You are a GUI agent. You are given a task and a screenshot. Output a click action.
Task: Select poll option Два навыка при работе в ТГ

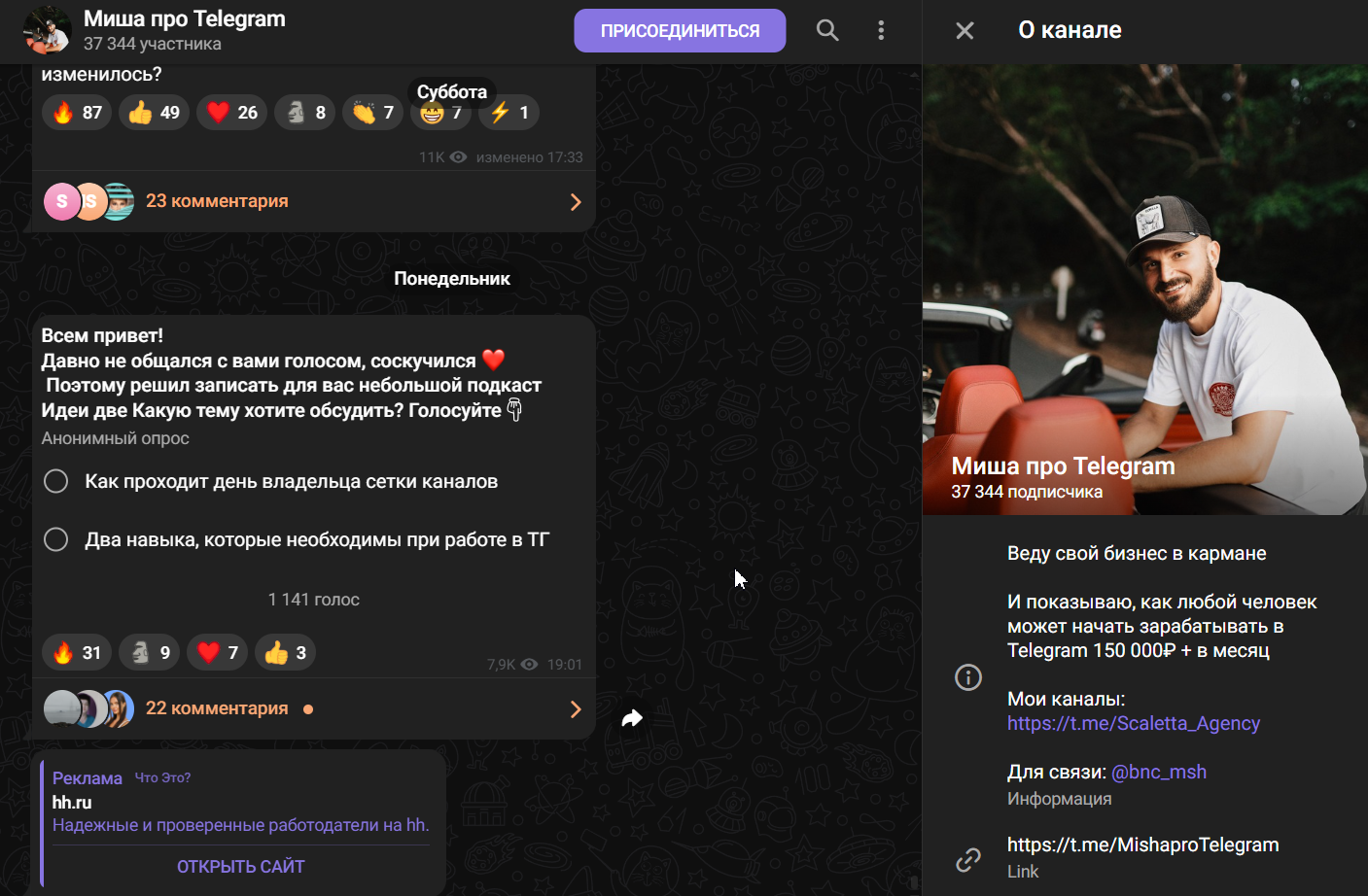coord(297,540)
